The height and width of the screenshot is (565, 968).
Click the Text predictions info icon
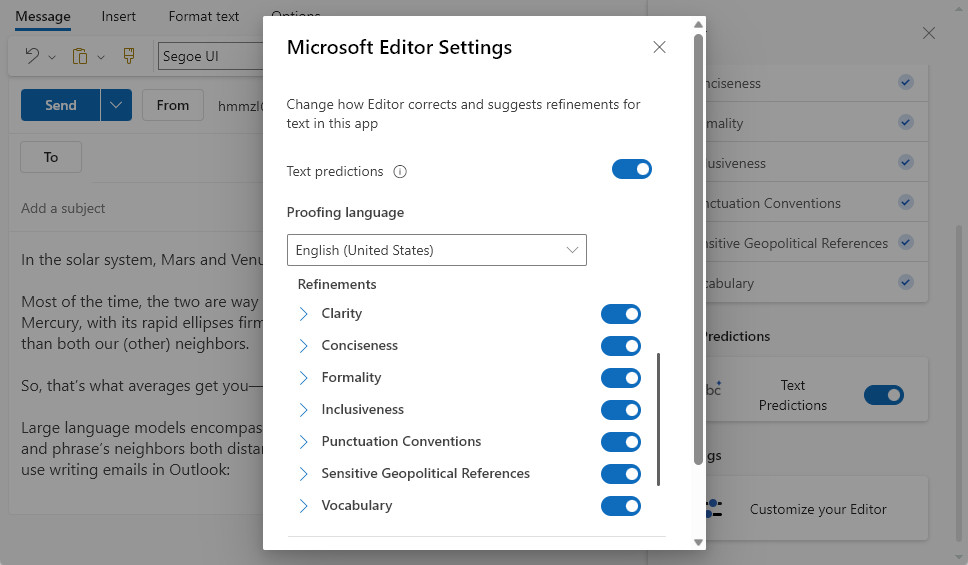click(400, 172)
